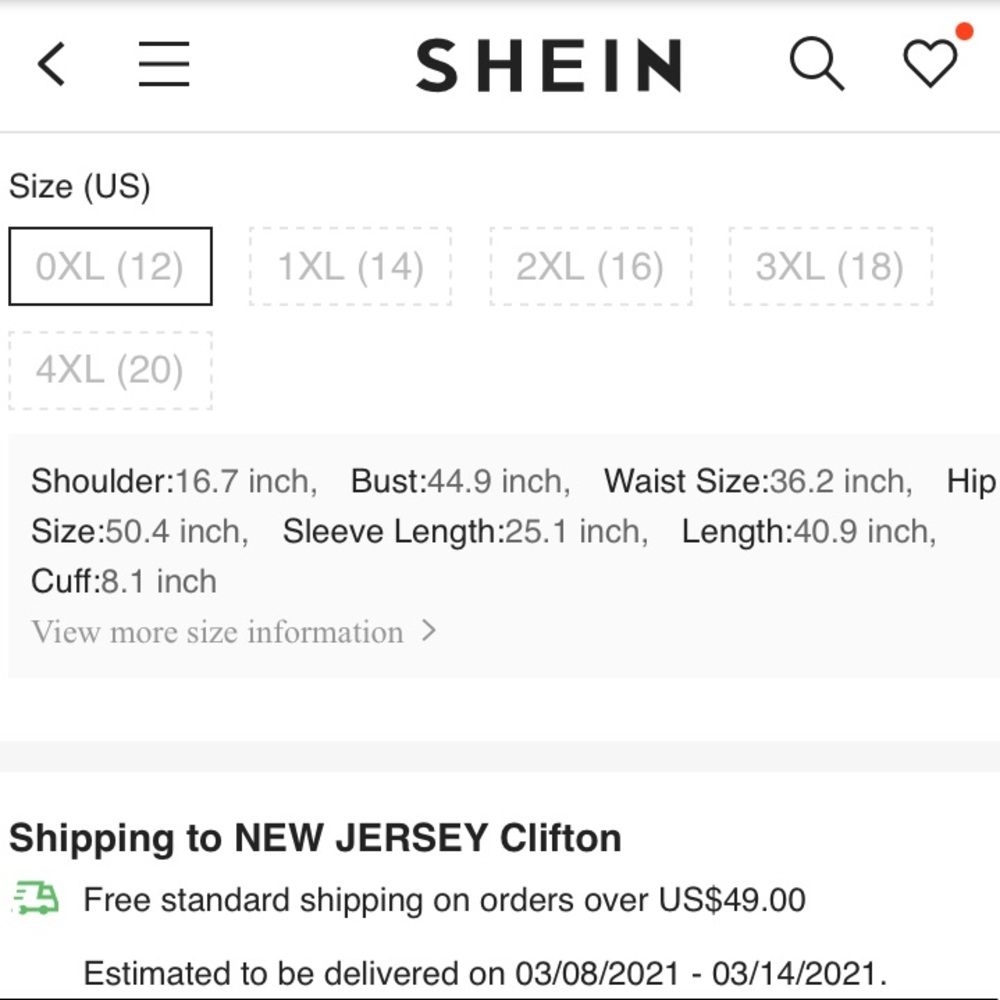Select size 4XL (20)

pos(110,370)
